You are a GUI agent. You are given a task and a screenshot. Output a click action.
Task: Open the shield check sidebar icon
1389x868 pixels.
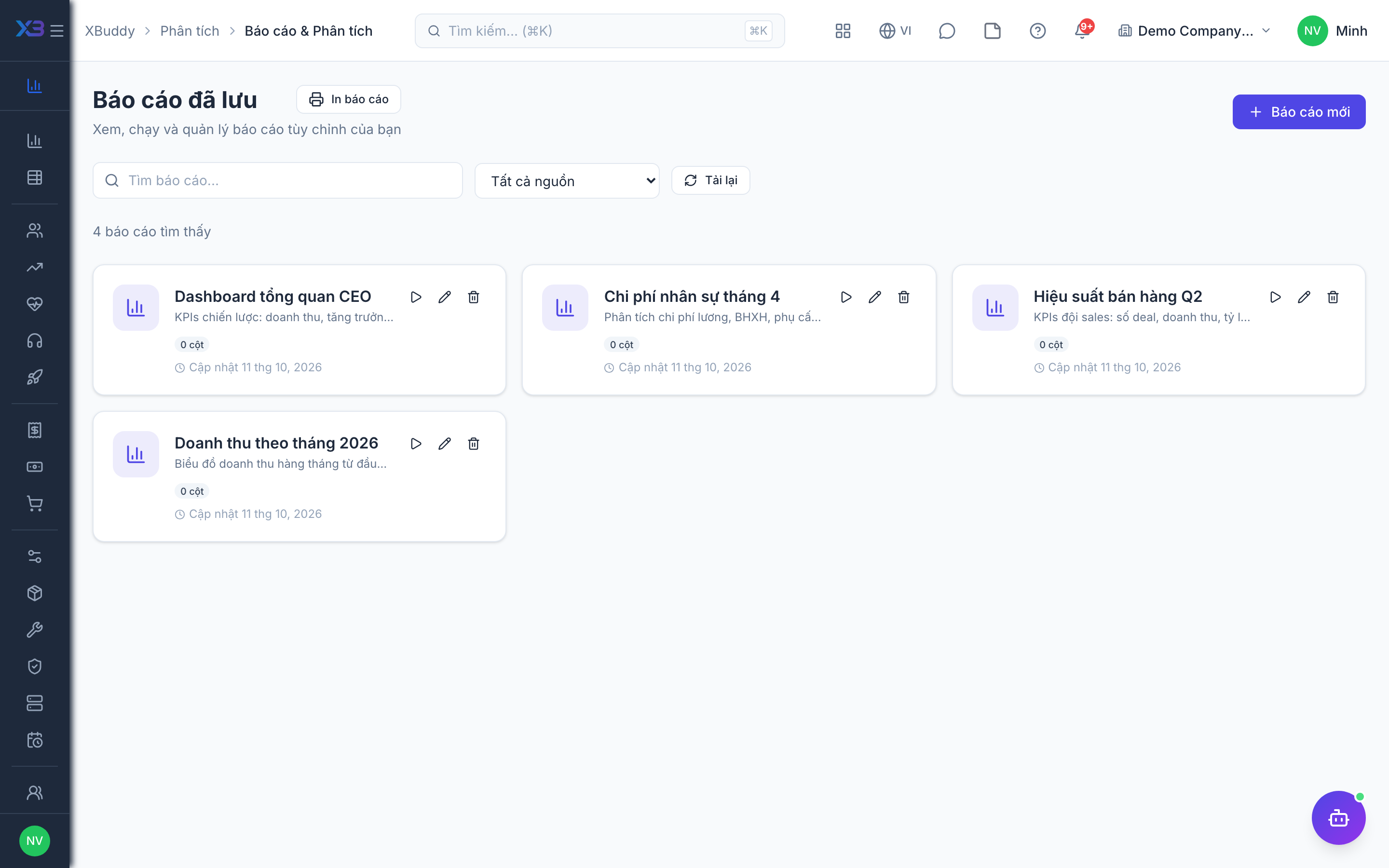click(x=34, y=666)
